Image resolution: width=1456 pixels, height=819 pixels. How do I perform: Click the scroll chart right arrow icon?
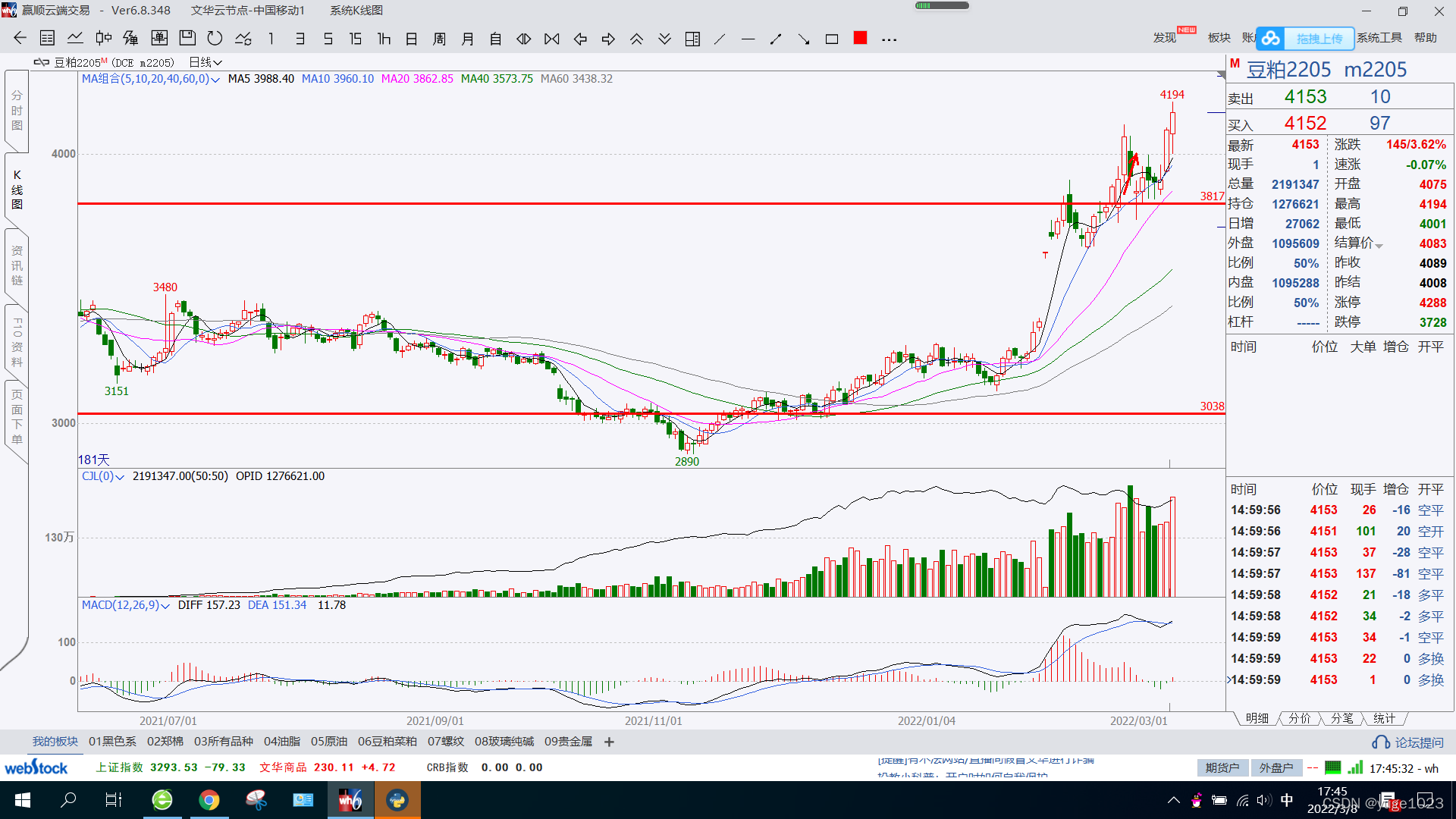[x=608, y=39]
